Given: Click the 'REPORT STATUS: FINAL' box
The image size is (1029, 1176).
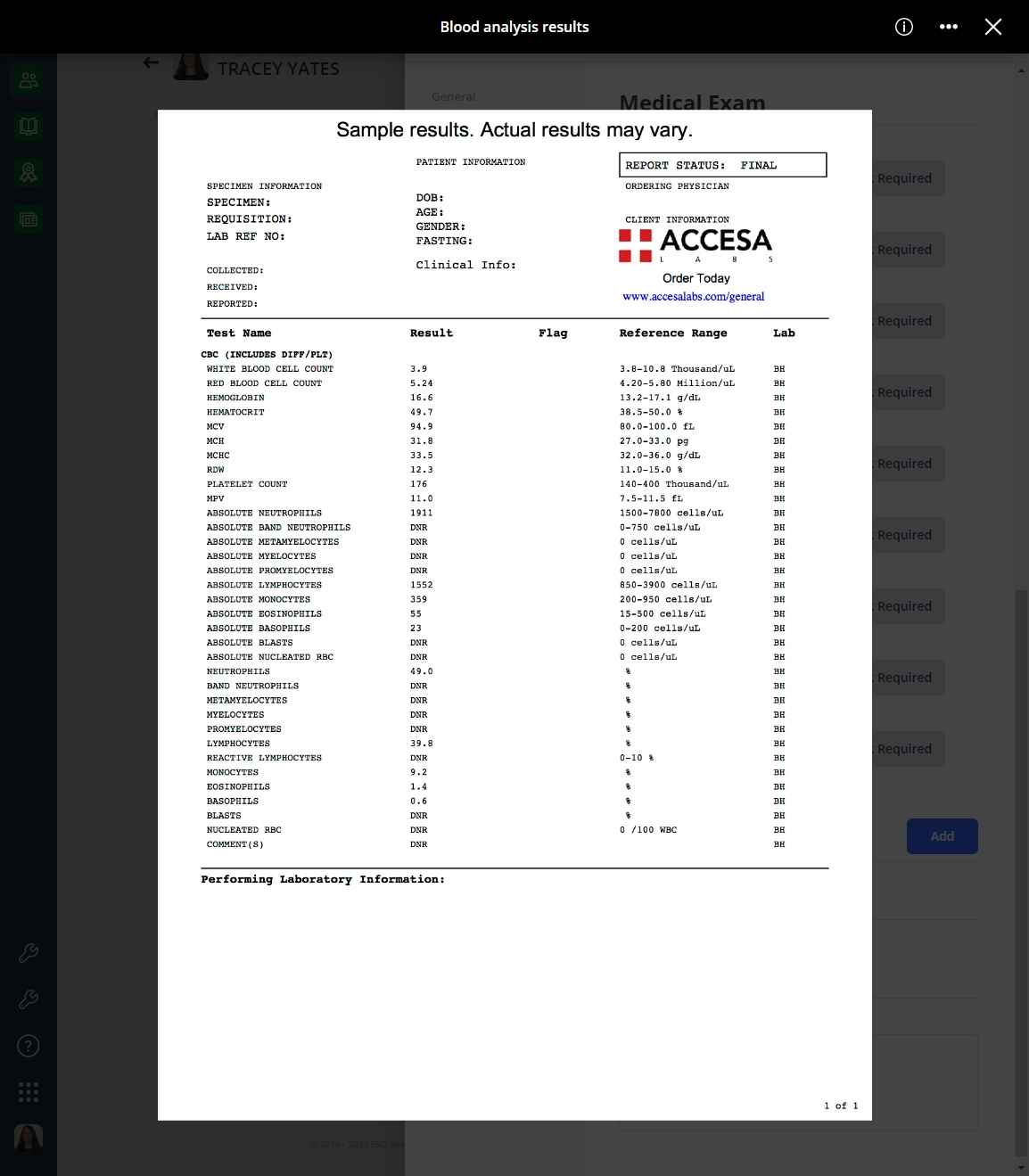Looking at the screenshot, I should click(723, 165).
